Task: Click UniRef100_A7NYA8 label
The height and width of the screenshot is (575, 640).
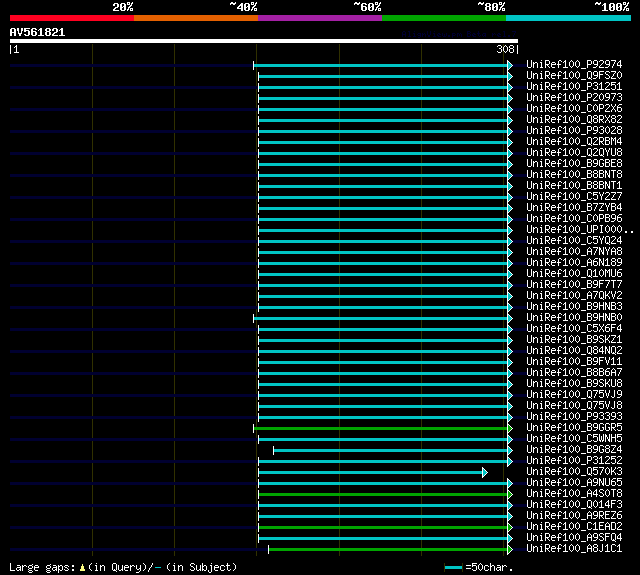Action: [574, 252]
